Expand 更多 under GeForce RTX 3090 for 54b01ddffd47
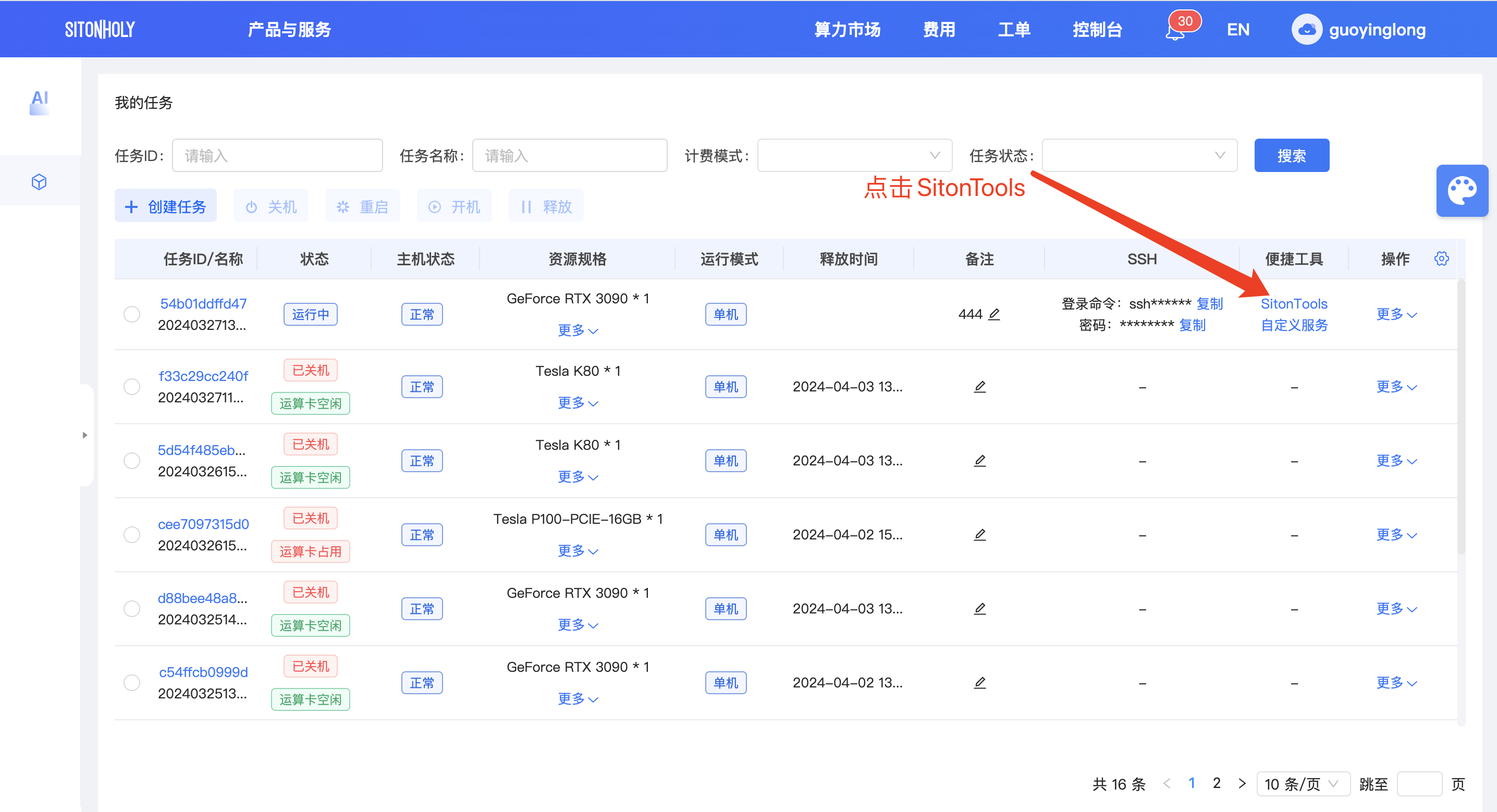The image size is (1497, 812). [x=578, y=330]
